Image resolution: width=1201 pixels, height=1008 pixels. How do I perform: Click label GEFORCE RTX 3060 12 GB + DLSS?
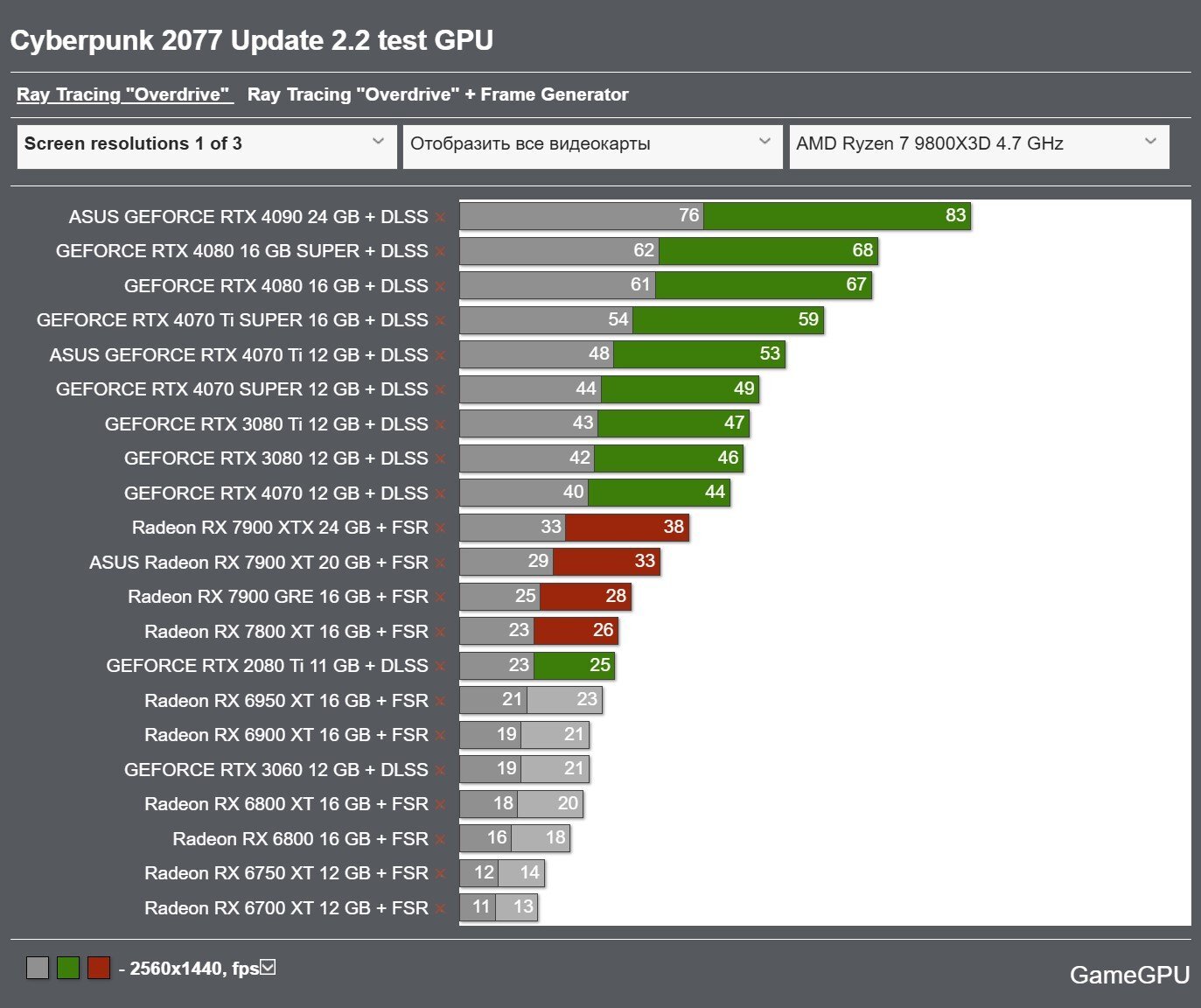coord(276,770)
